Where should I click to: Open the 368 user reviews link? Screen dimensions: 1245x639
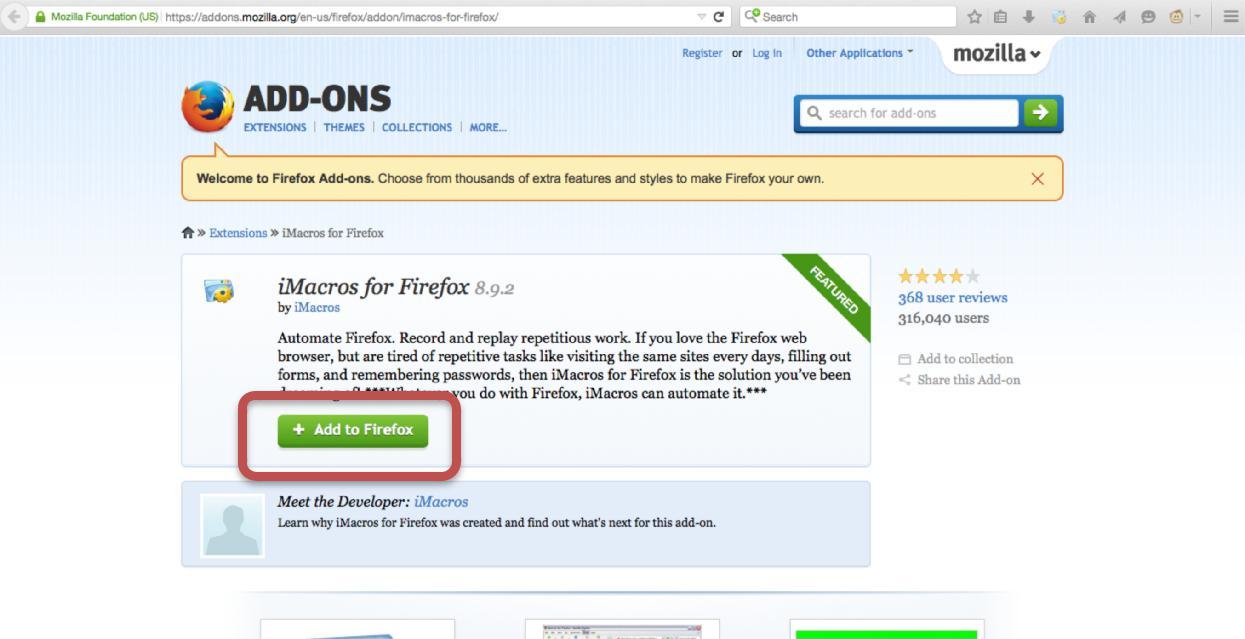[x=953, y=297]
